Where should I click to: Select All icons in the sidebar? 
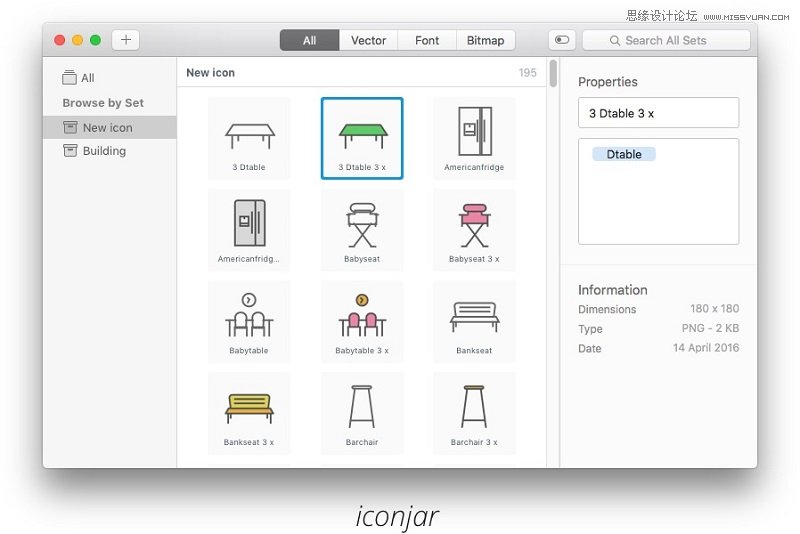[x=87, y=78]
